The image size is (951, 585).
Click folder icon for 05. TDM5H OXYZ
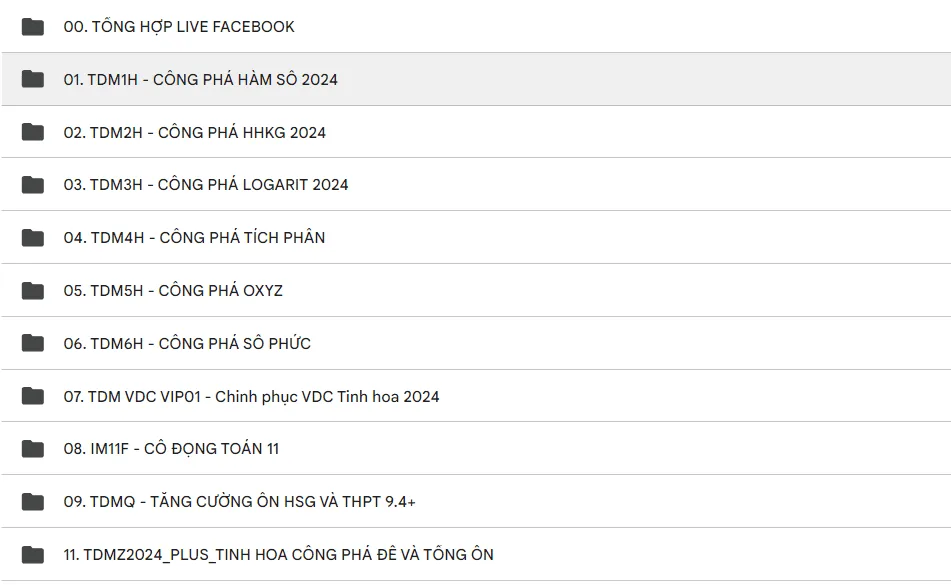click(33, 291)
